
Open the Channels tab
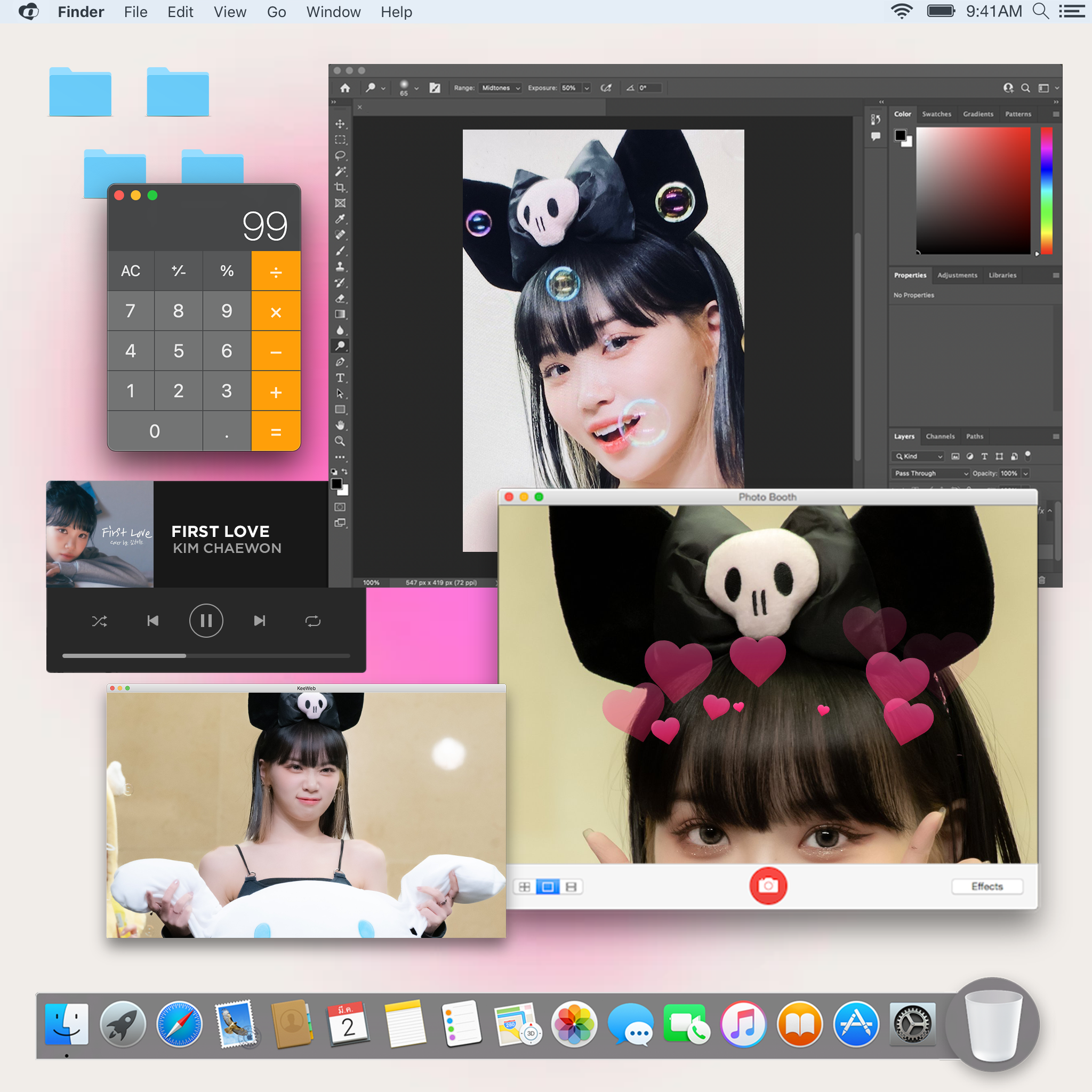point(940,436)
